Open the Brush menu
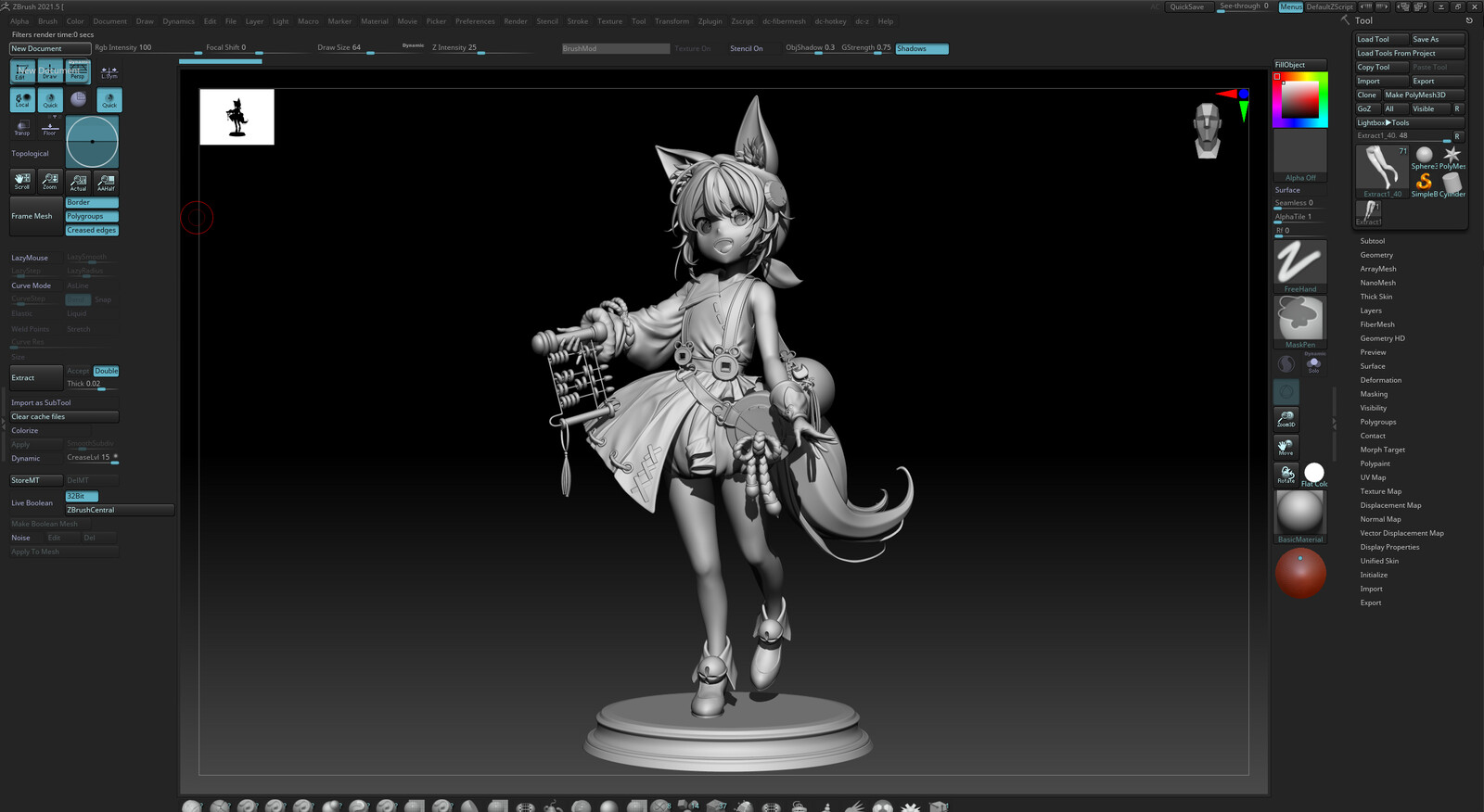The height and width of the screenshot is (812, 1484). 47,21
